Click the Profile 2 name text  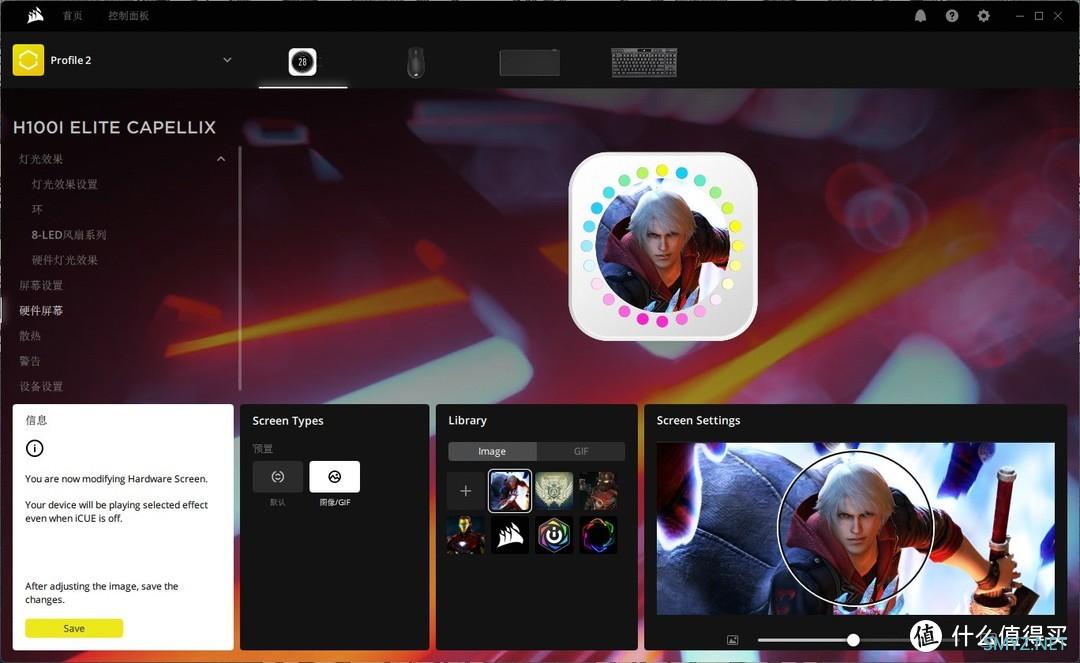[71, 60]
